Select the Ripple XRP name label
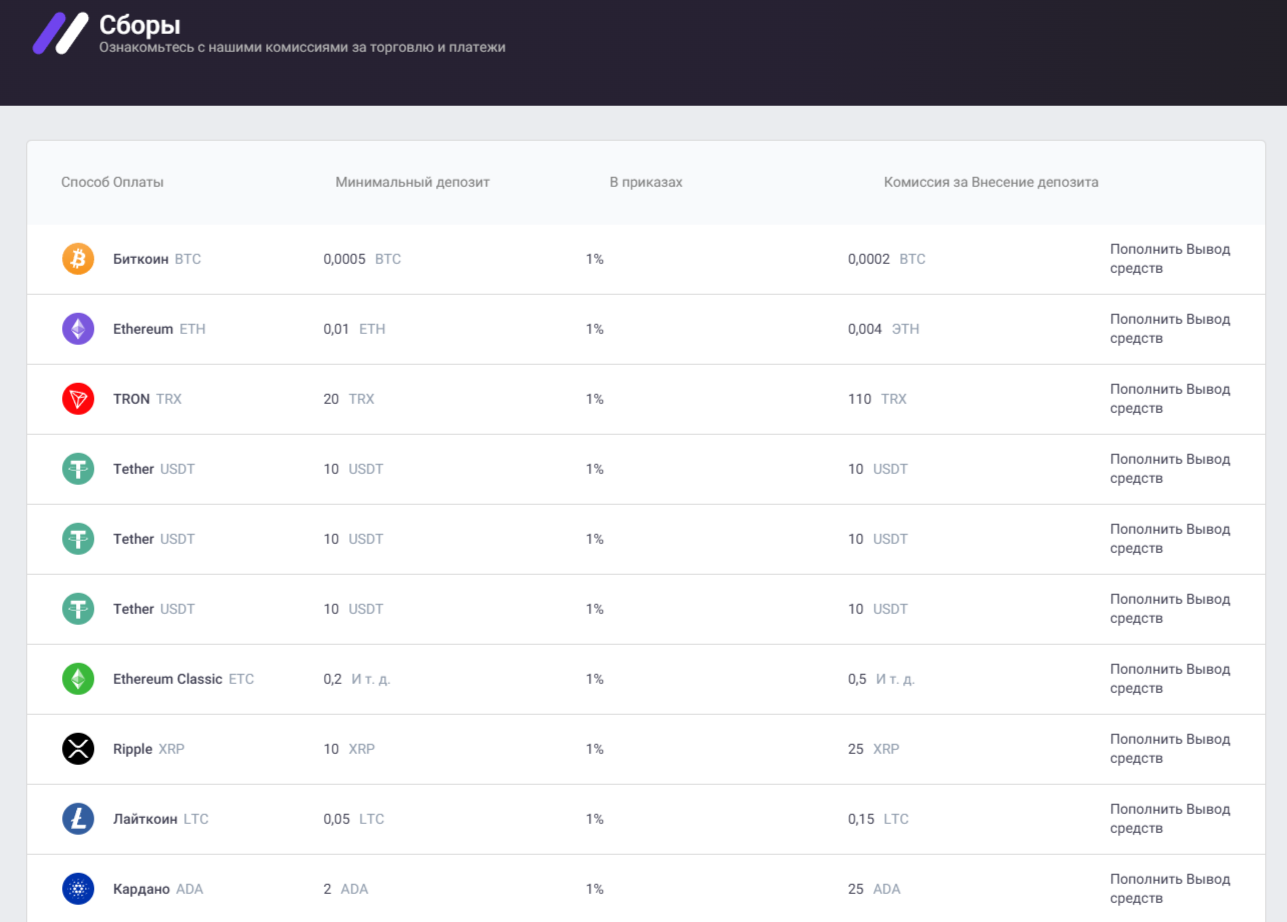1287x922 pixels. 149,749
